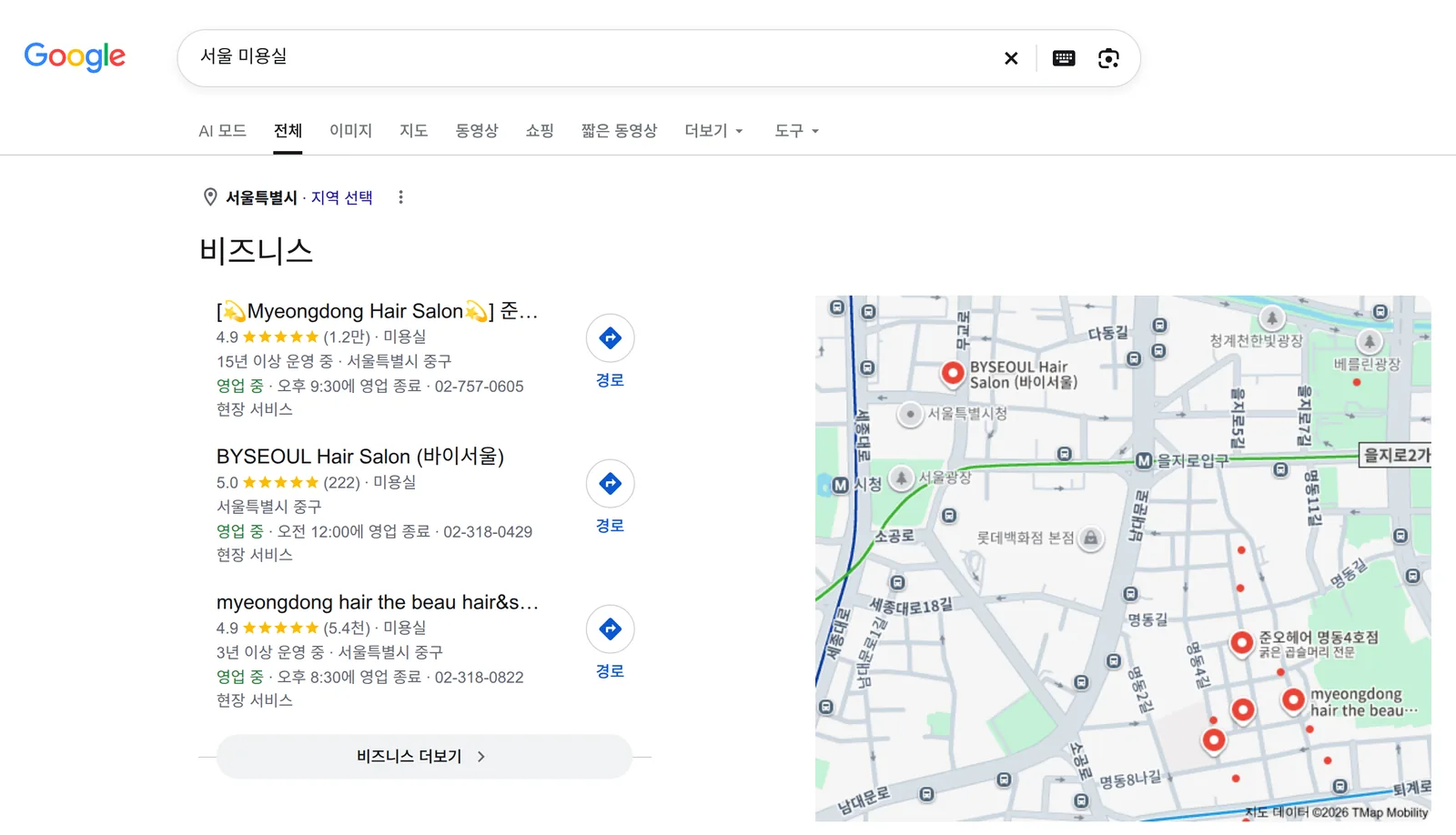Select the 전체 results tab
The height and width of the screenshot is (835, 1456).
pos(288,131)
